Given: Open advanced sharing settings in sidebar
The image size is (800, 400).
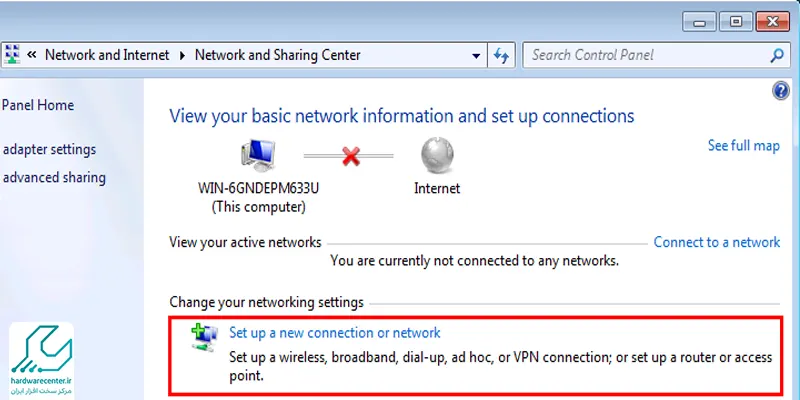Looking at the screenshot, I should click(54, 178).
